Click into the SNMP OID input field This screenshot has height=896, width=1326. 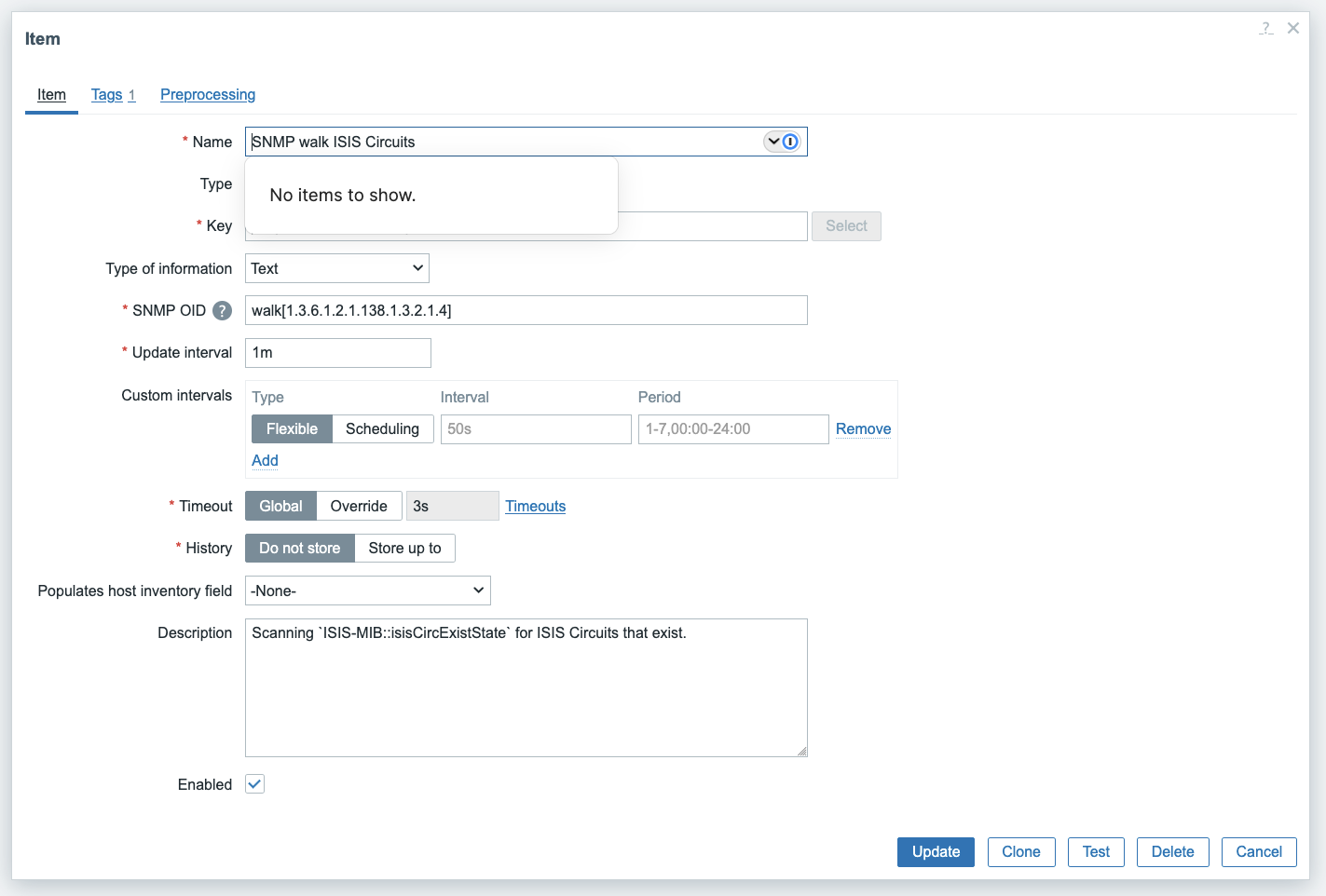pyautogui.click(x=526, y=310)
